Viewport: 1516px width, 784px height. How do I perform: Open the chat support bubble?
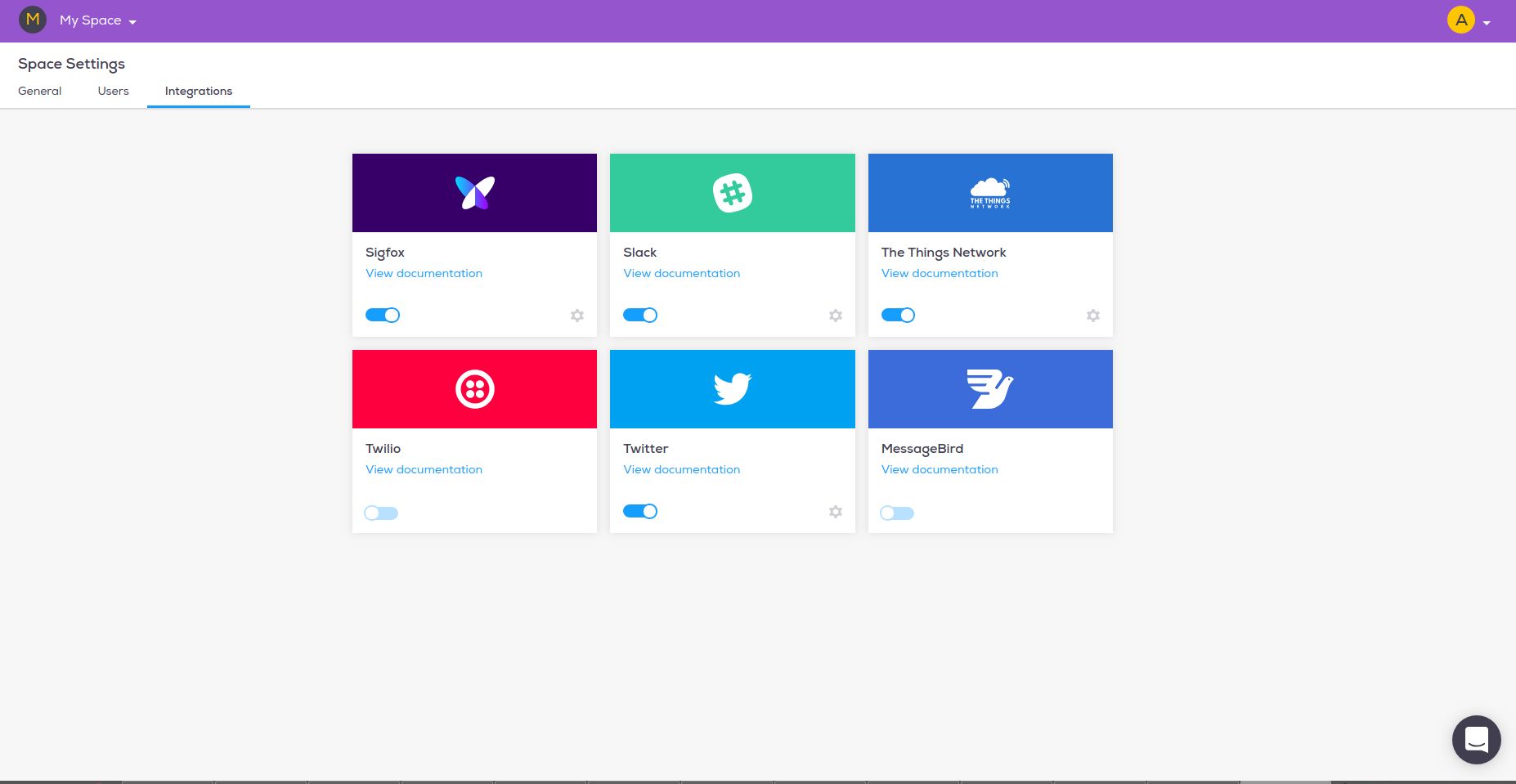[1477, 740]
